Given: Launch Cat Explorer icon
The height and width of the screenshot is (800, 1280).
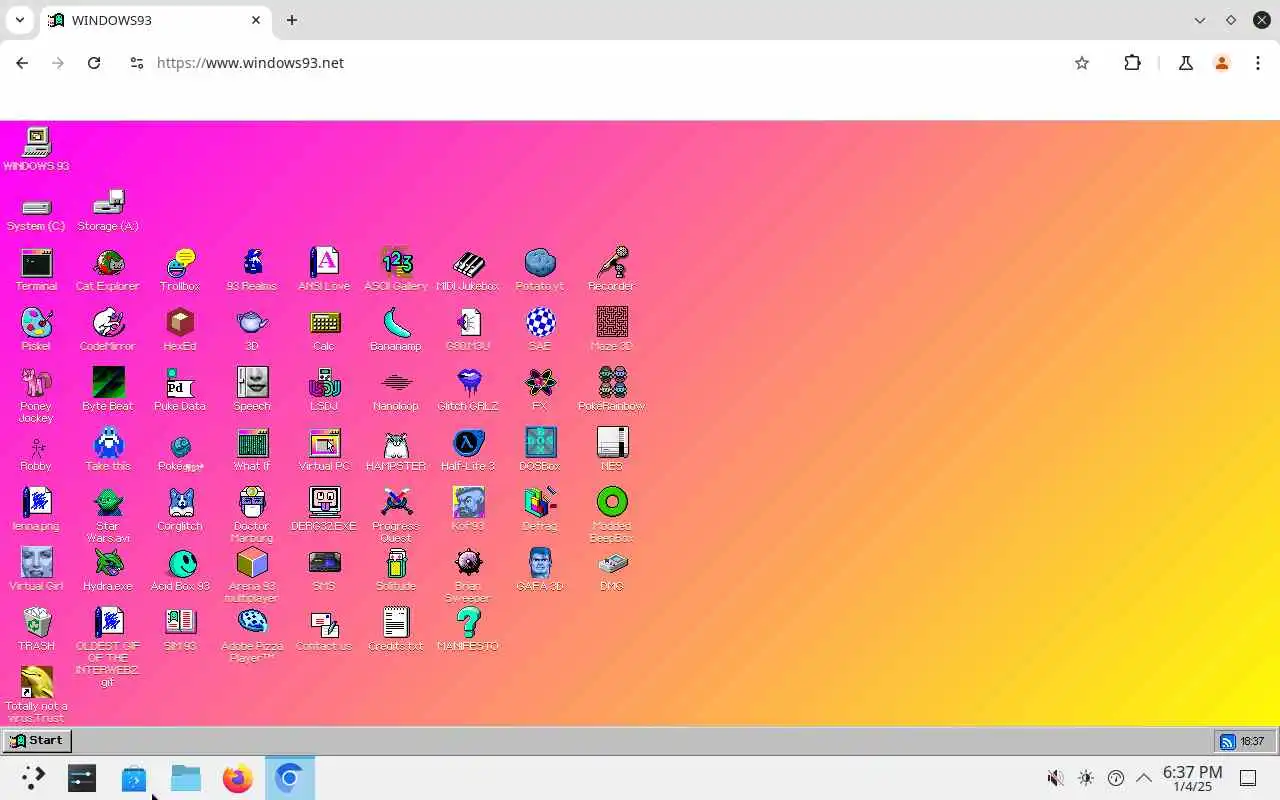Looking at the screenshot, I should click(x=108, y=270).
